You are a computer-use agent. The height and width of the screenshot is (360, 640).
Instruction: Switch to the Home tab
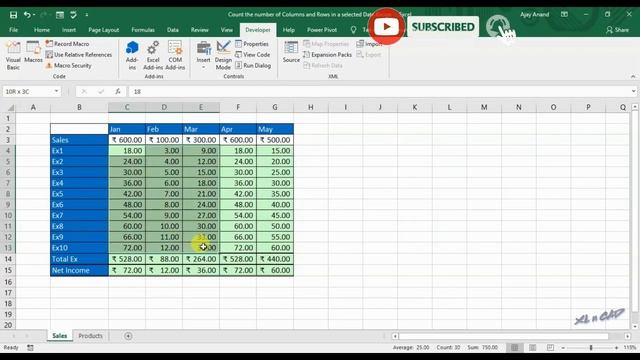coord(42,30)
